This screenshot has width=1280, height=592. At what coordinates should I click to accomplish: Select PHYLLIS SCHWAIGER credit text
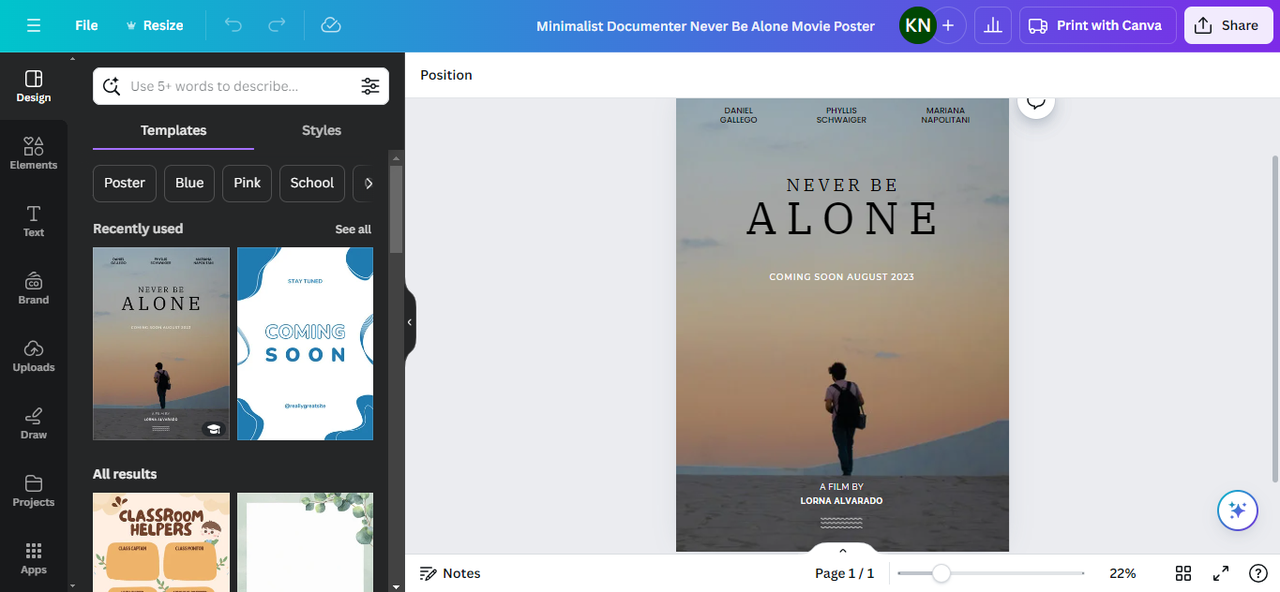(x=841, y=115)
